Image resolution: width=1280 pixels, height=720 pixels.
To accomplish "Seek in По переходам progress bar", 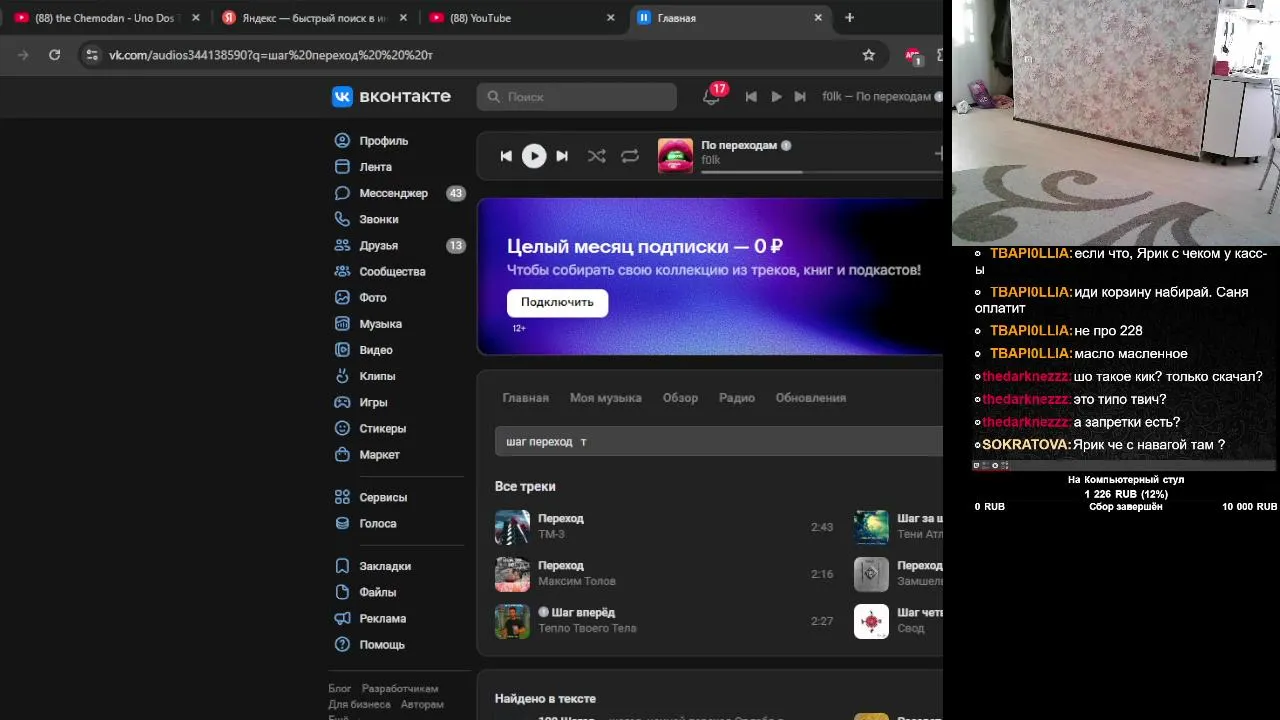I will (x=821, y=172).
